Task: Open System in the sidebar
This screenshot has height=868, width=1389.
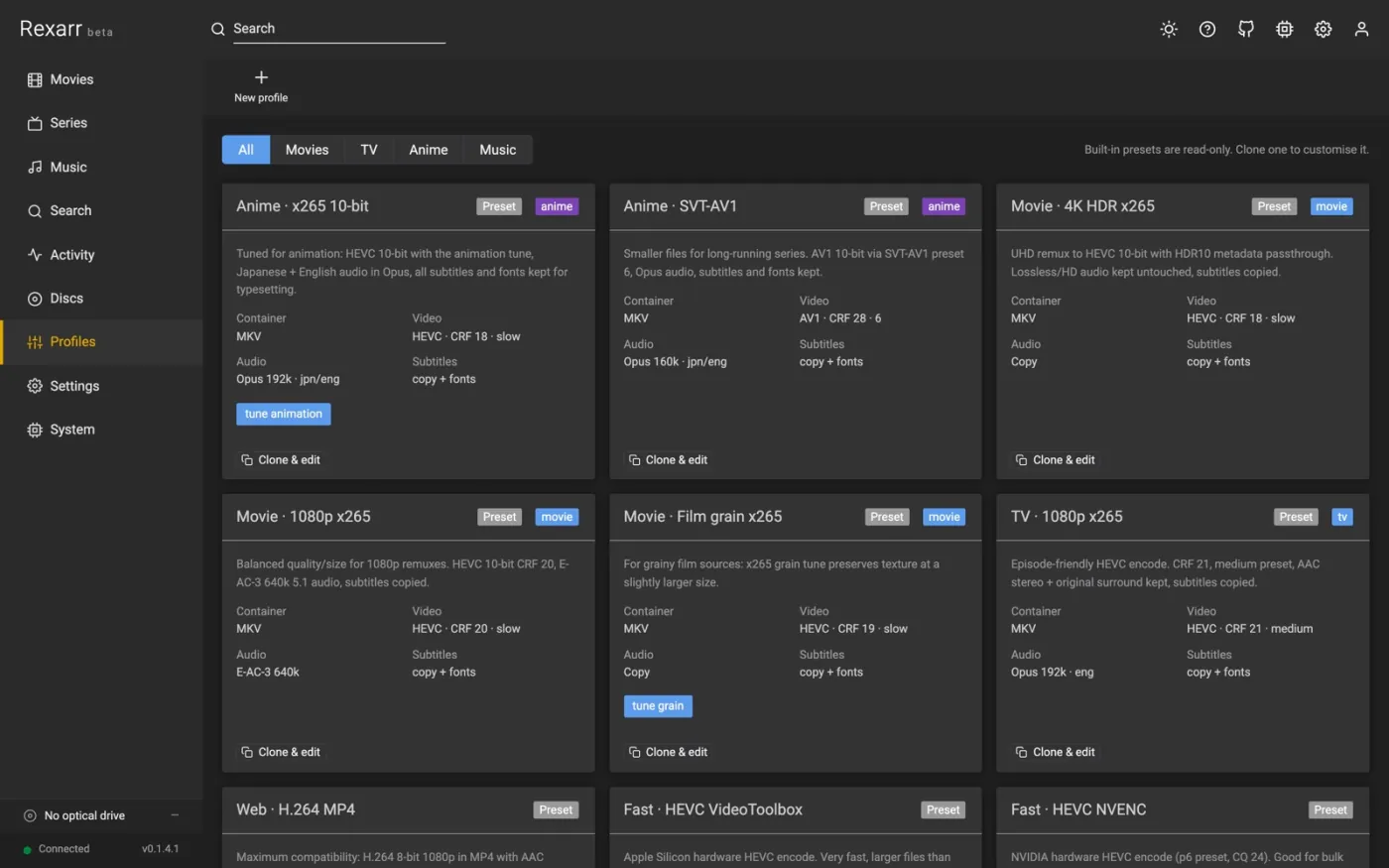Action: click(101, 429)
